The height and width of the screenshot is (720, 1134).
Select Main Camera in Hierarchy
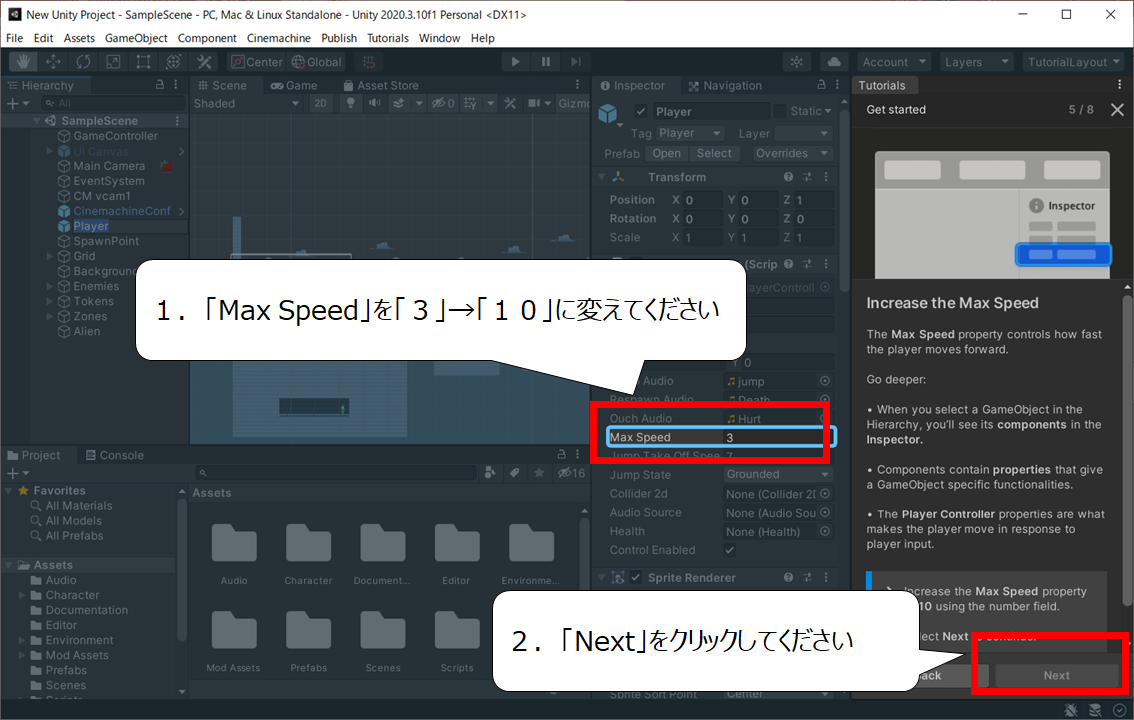pyautogui.click(x=108, y=166)
